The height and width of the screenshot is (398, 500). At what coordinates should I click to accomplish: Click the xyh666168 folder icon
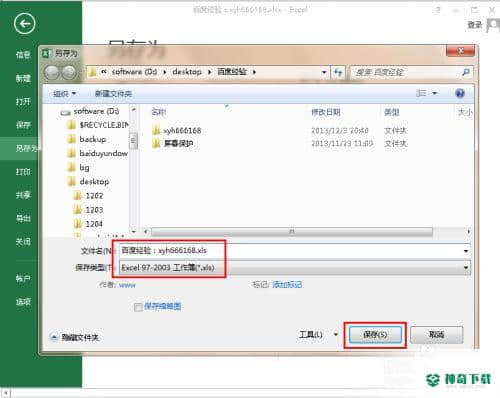[156, 130]
